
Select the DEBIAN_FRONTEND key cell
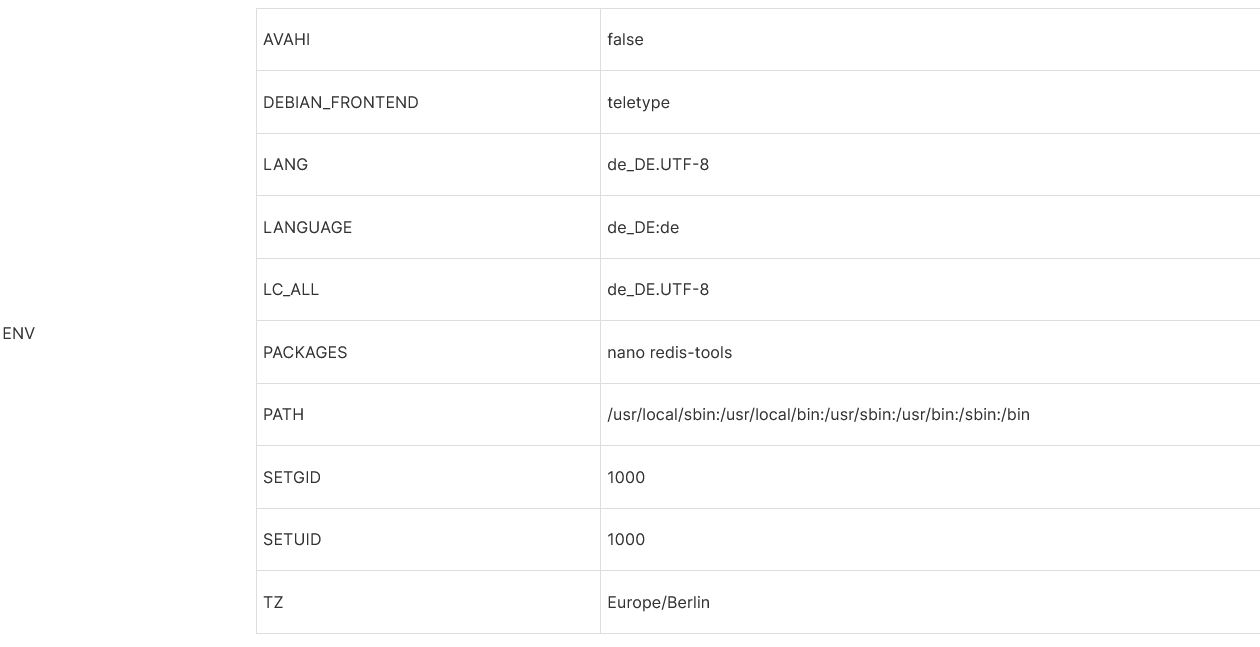pos(341,102)
